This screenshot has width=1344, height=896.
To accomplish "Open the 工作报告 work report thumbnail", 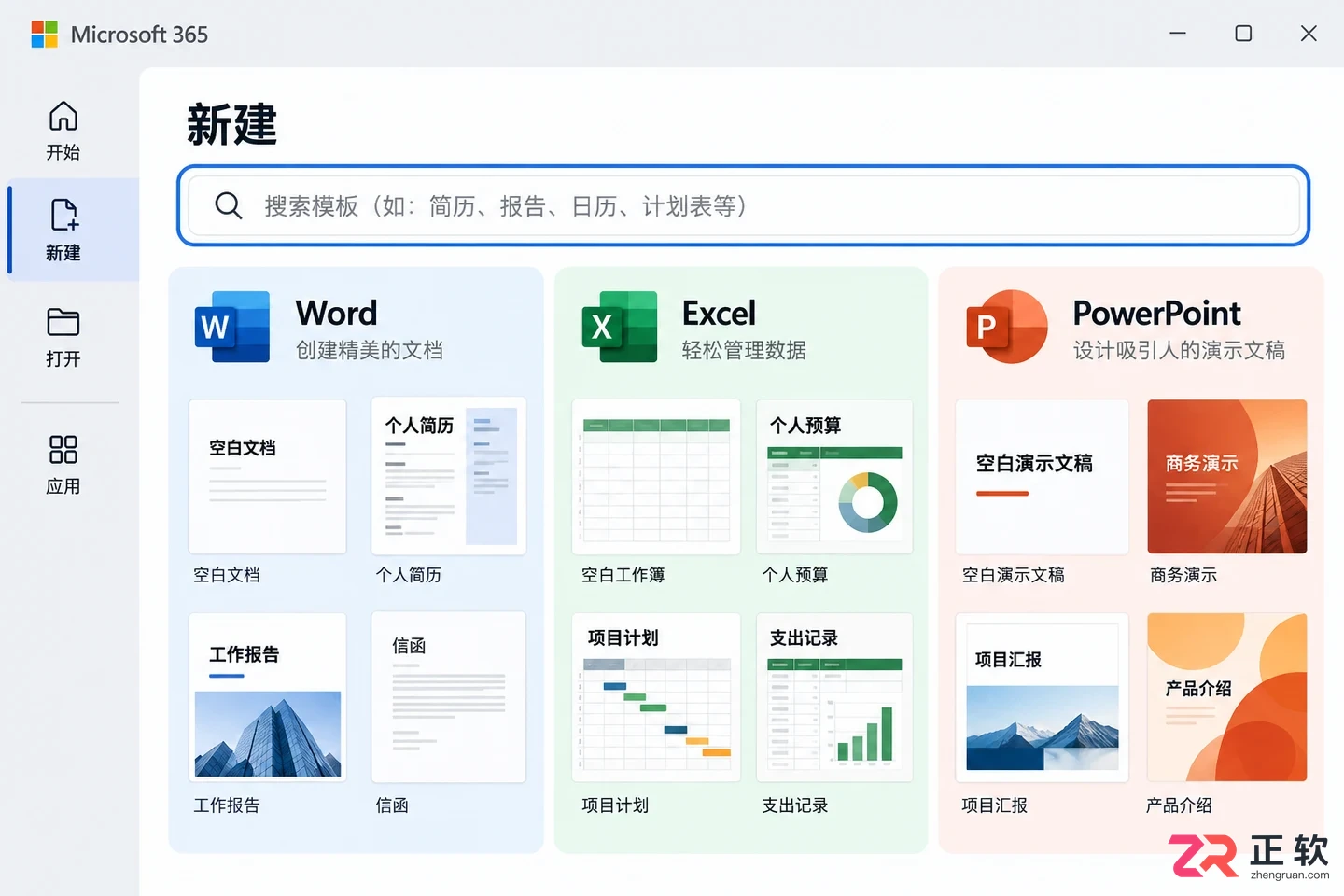I will tap(268, 697).
